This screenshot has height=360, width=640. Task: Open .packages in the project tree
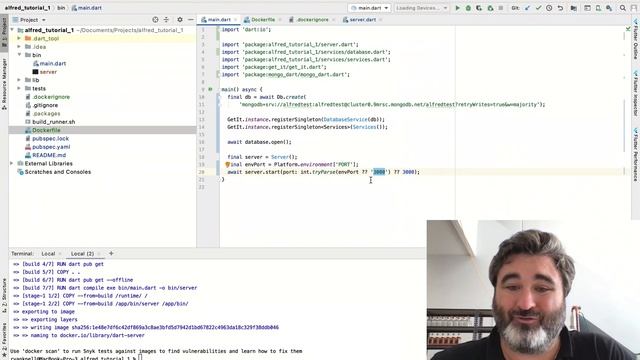click(46, 113)
